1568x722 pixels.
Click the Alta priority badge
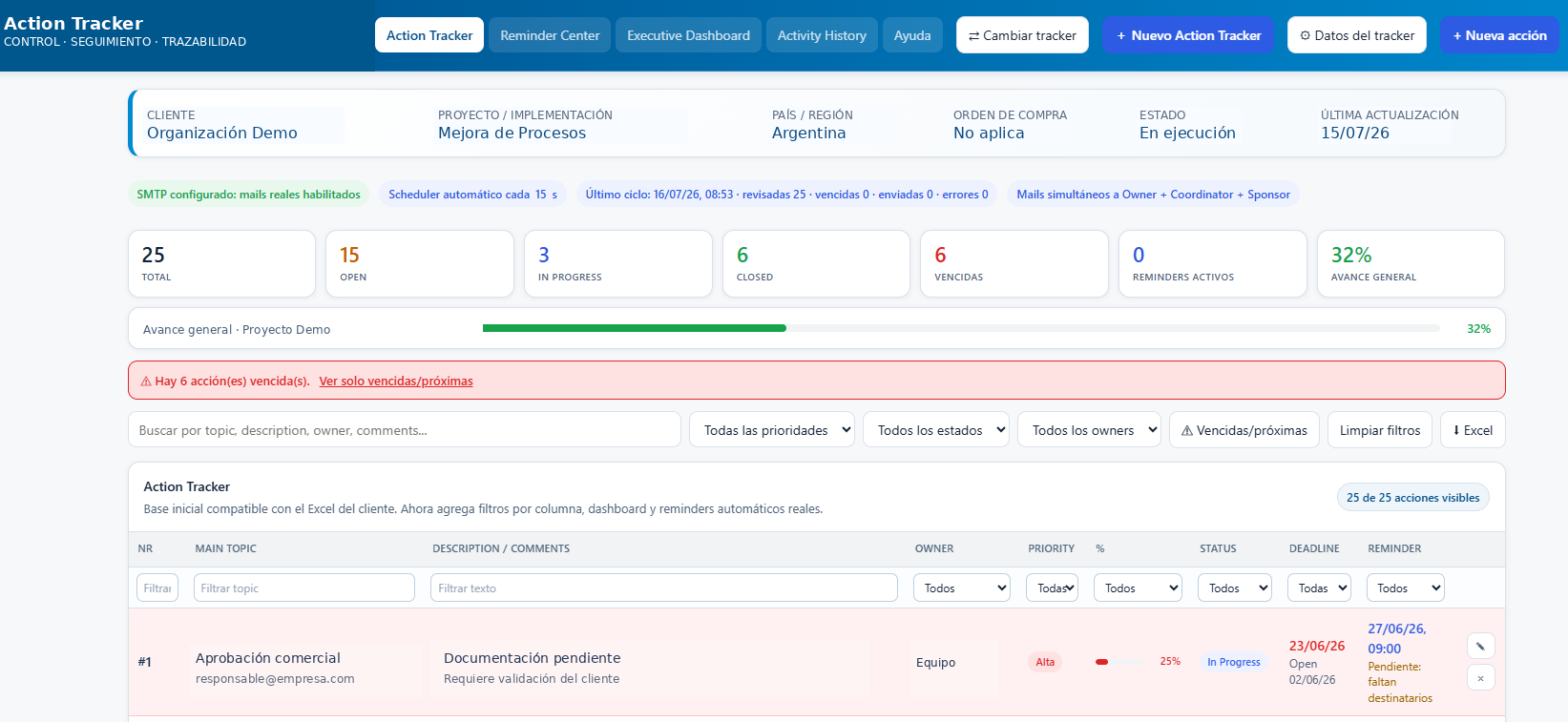click(x=1045, y=662)
